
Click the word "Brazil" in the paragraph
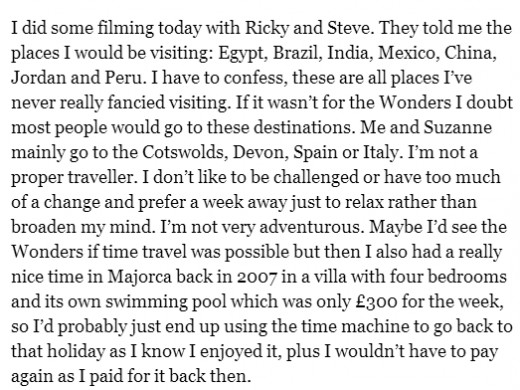297,53
